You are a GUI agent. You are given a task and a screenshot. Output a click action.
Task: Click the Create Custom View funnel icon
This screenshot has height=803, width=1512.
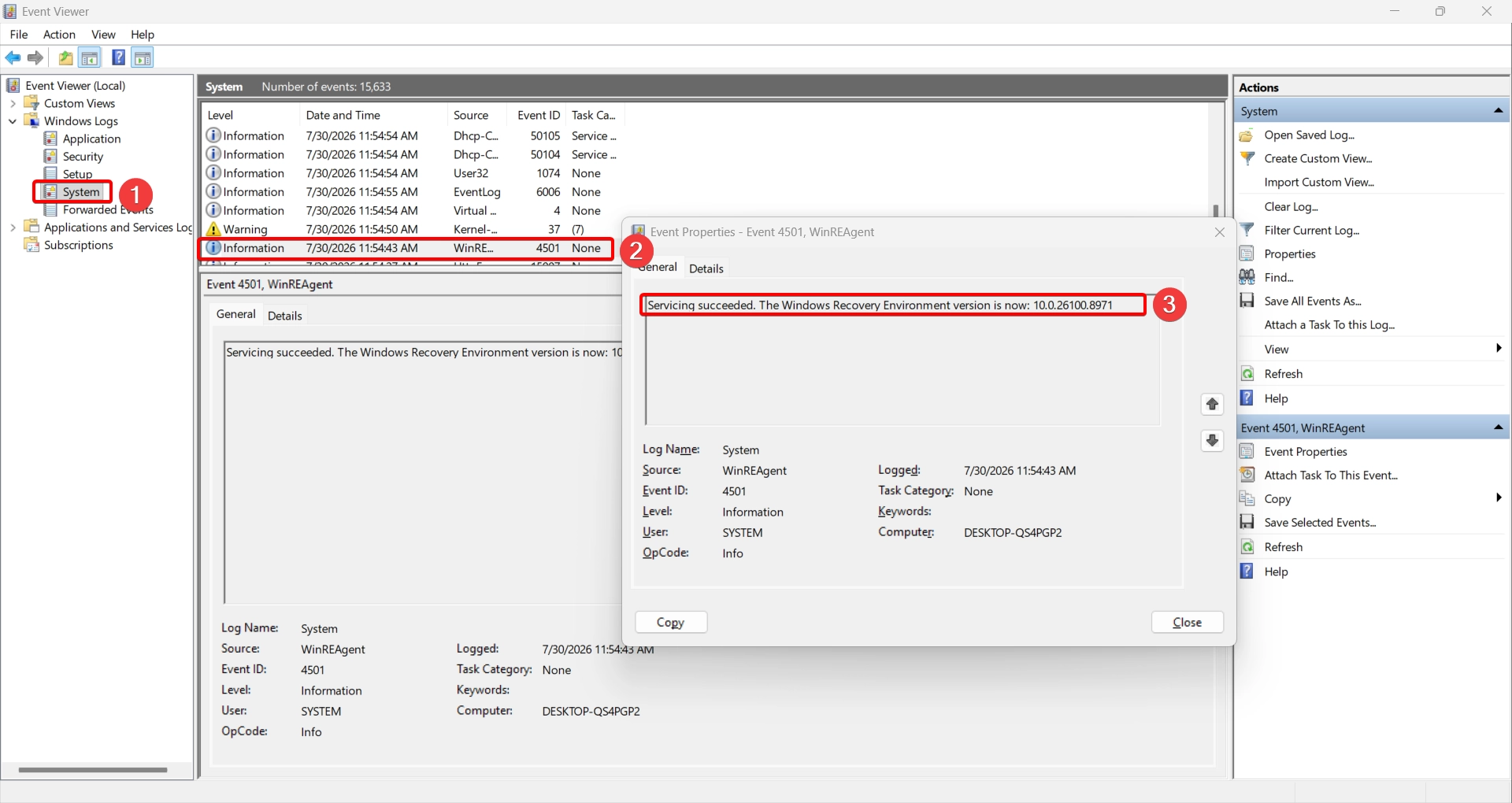pyautogui.click(x=1247, y=159)
